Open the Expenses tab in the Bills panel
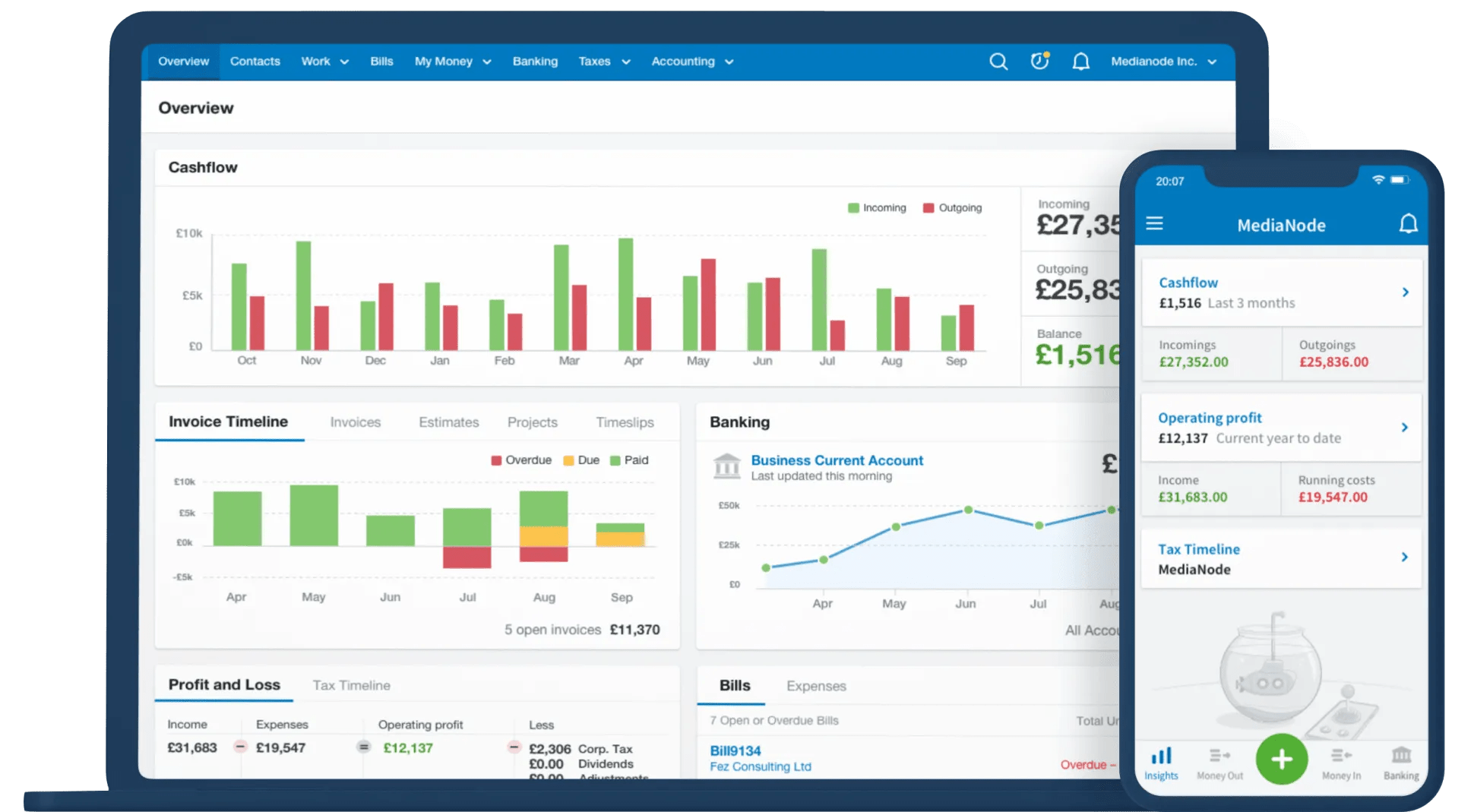Screen dimensions: 1474x812 pos(816,686)
